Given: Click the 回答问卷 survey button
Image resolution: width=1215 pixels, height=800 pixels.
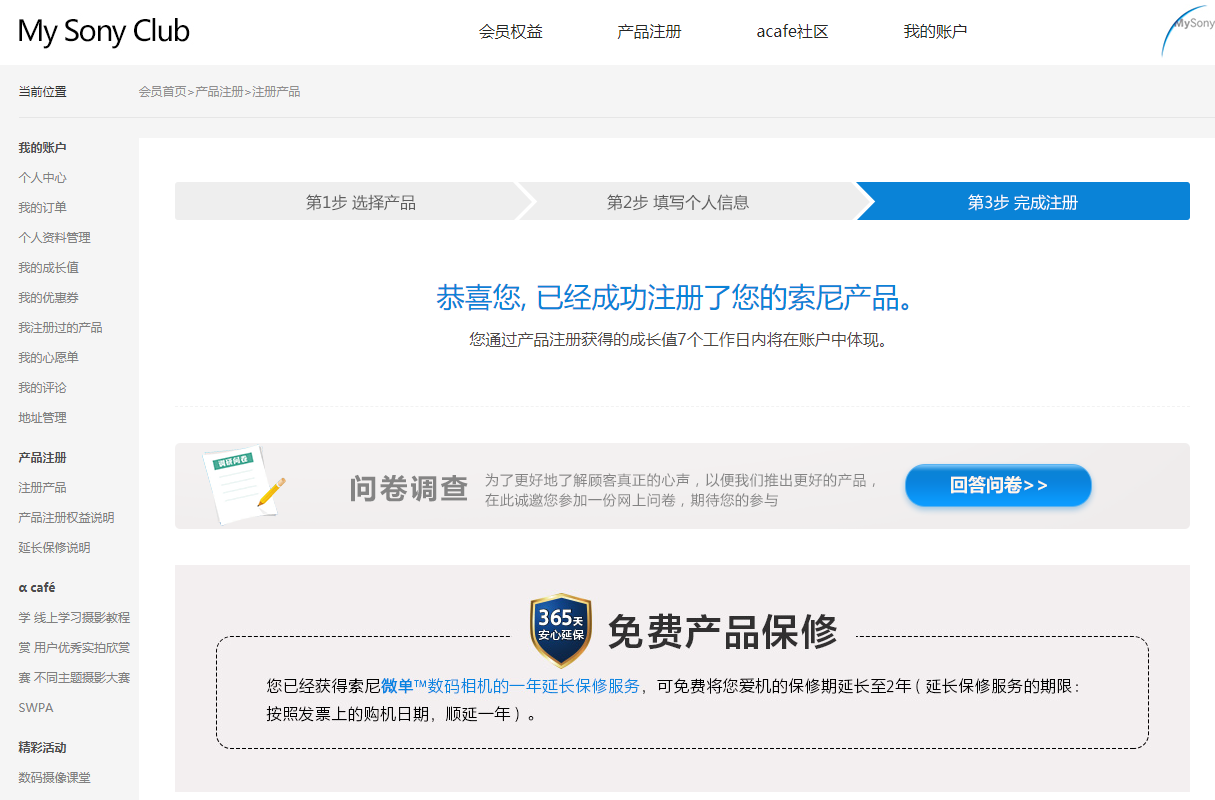Looking at the screenshot, I should click(997, 485).
